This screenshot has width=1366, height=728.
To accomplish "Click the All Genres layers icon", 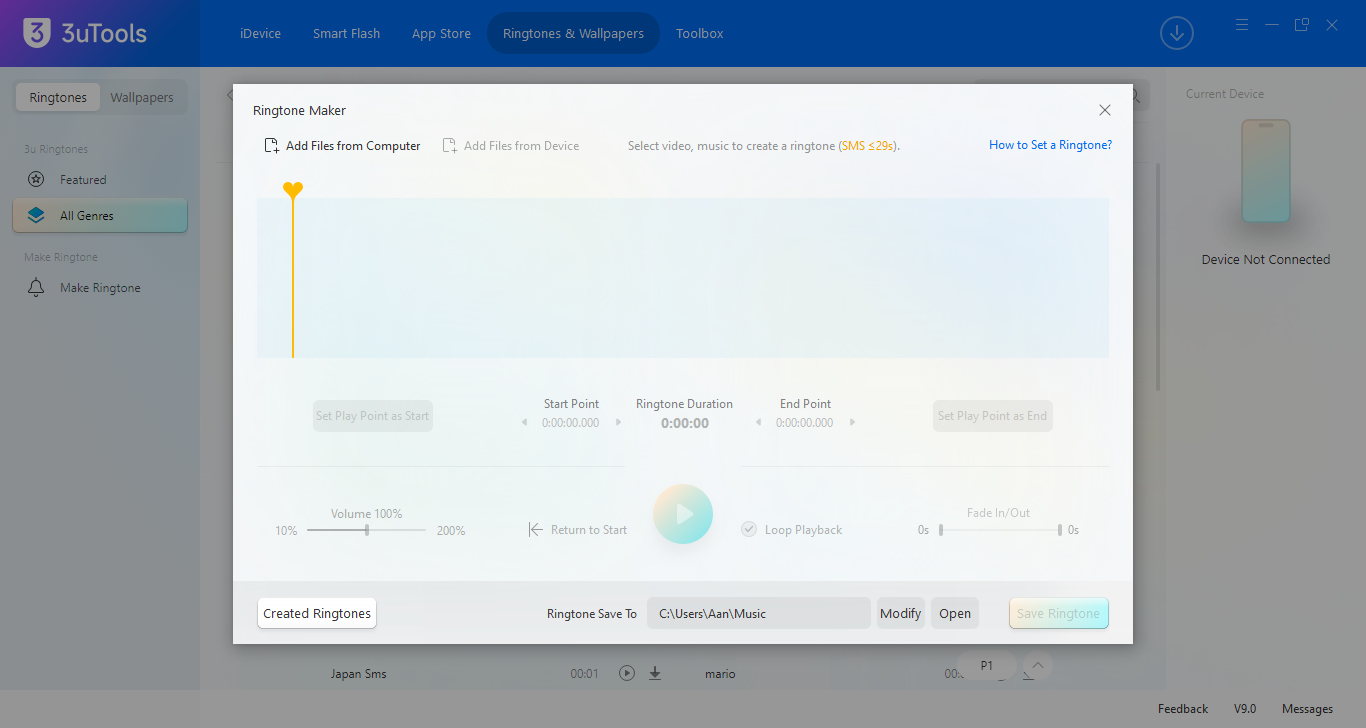I will point(36,216).
